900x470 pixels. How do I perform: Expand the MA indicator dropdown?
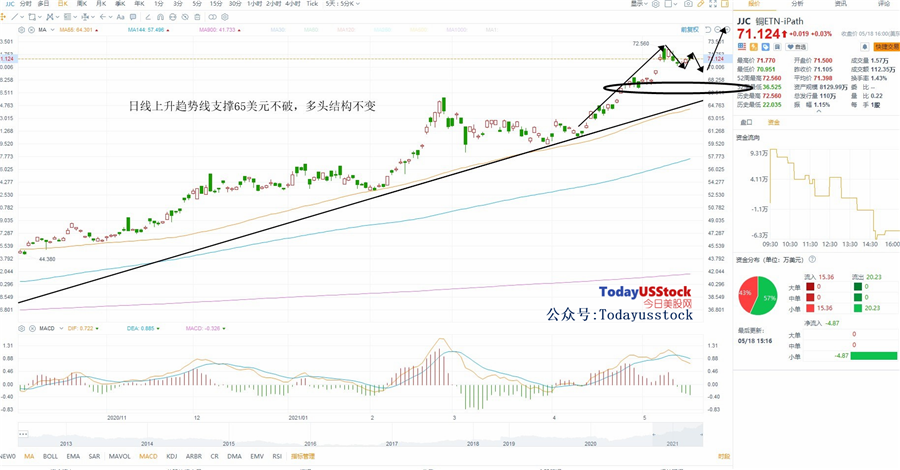tap(52, 30)
